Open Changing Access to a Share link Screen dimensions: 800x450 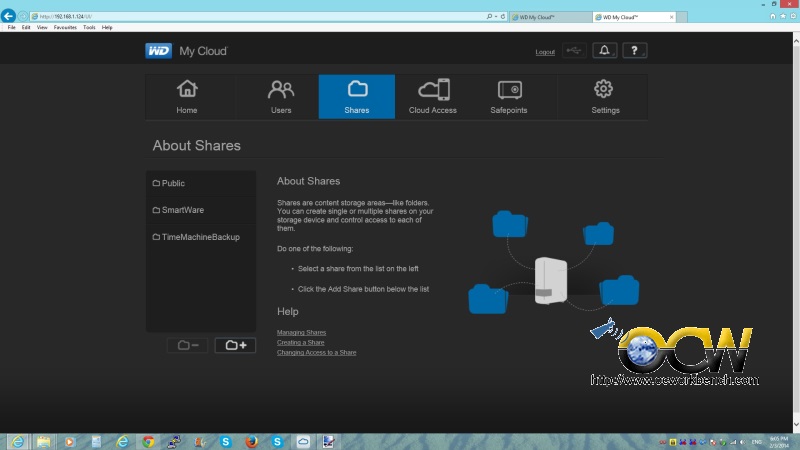pos(316,353)
